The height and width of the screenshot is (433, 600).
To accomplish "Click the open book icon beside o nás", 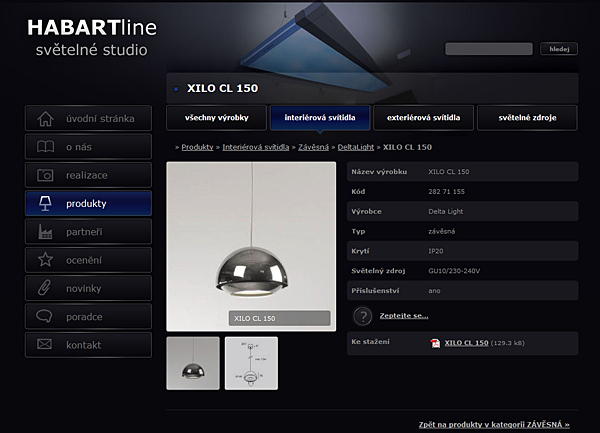I will 45,147.
